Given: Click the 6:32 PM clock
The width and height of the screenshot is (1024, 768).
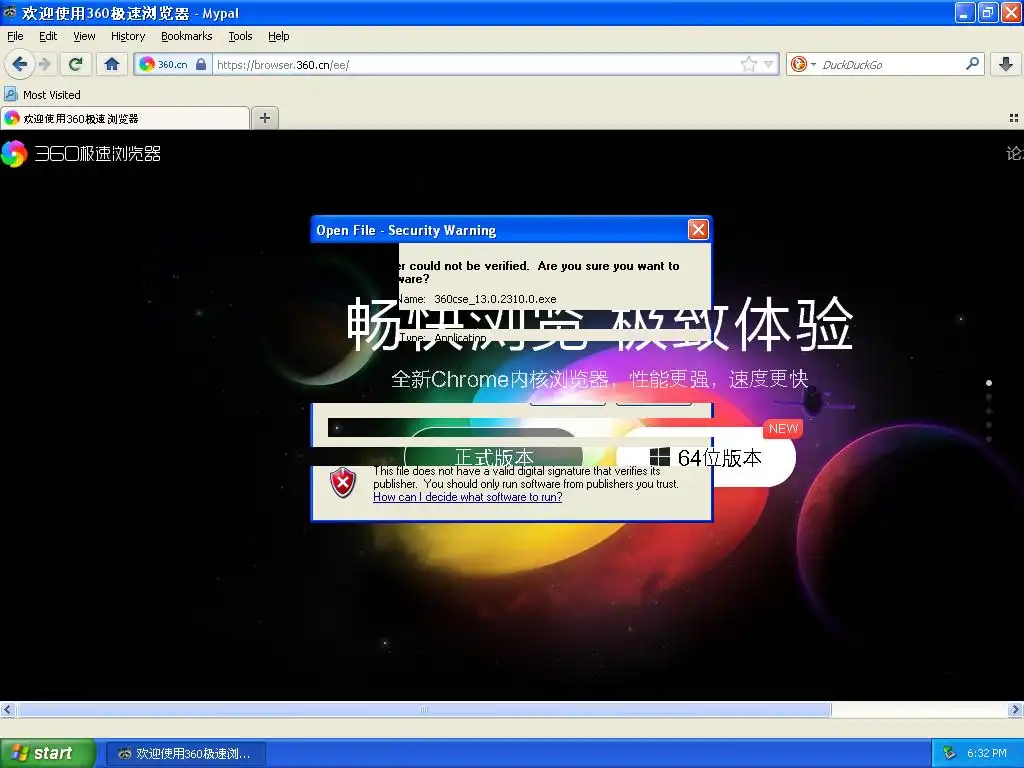Looking at the screenshot, I should (x=986, y=753).
